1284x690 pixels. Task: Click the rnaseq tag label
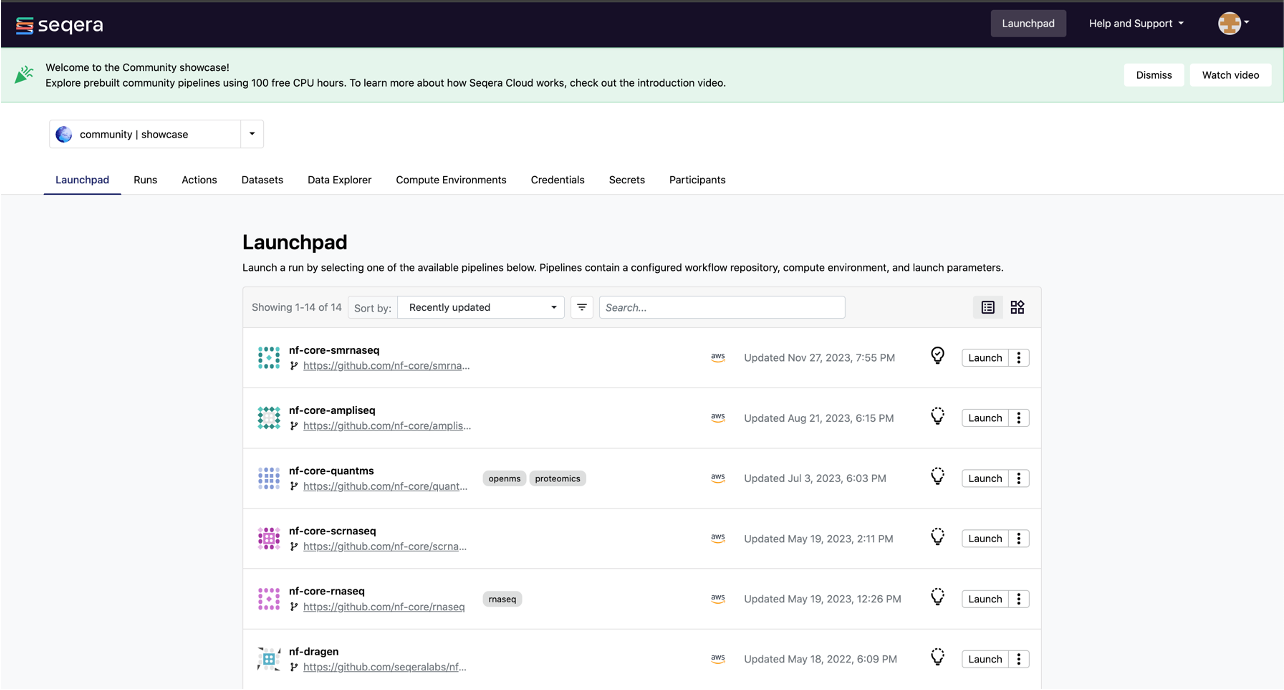[502, 599]
